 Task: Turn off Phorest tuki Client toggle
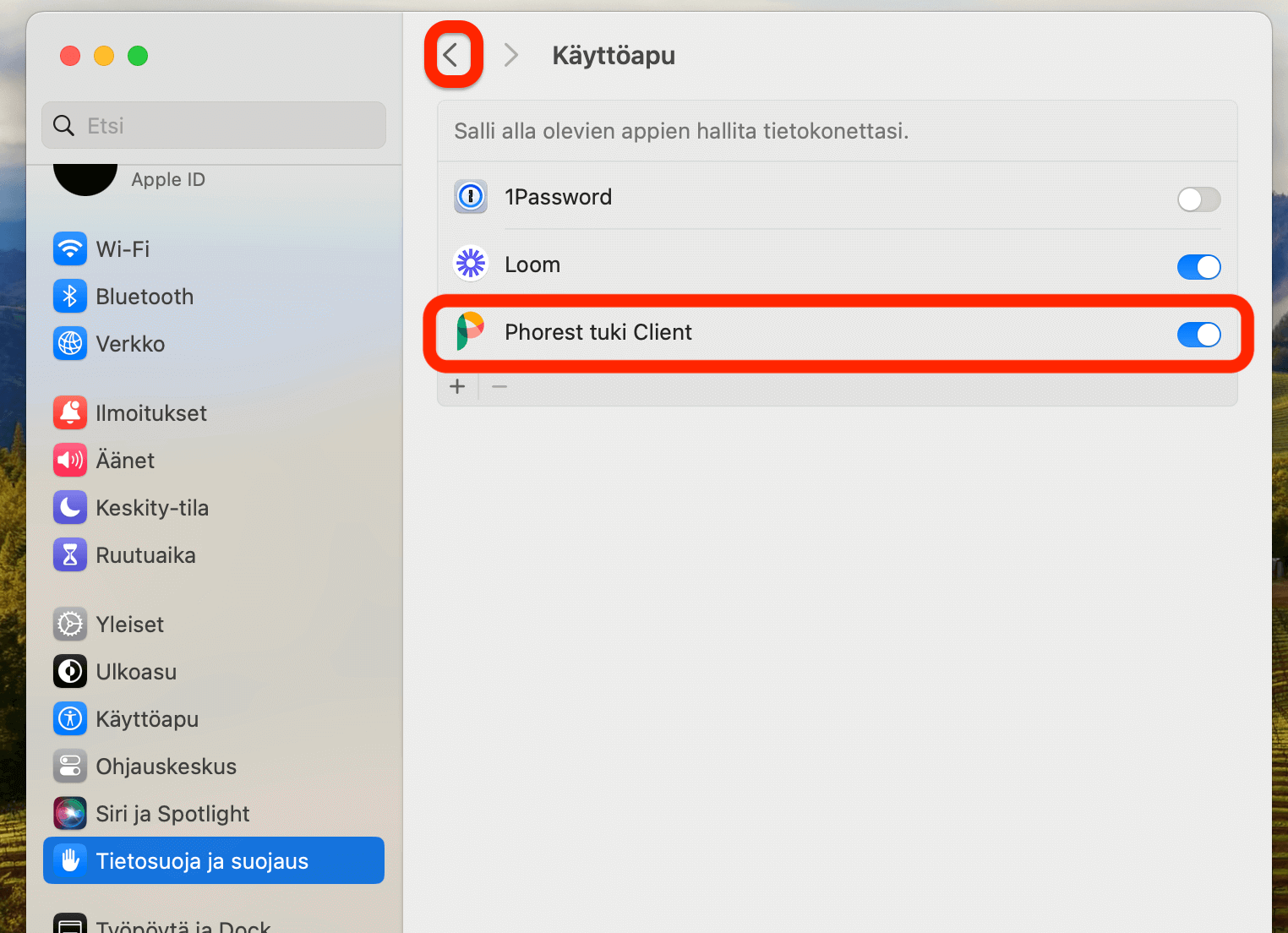pos(1198,335)
